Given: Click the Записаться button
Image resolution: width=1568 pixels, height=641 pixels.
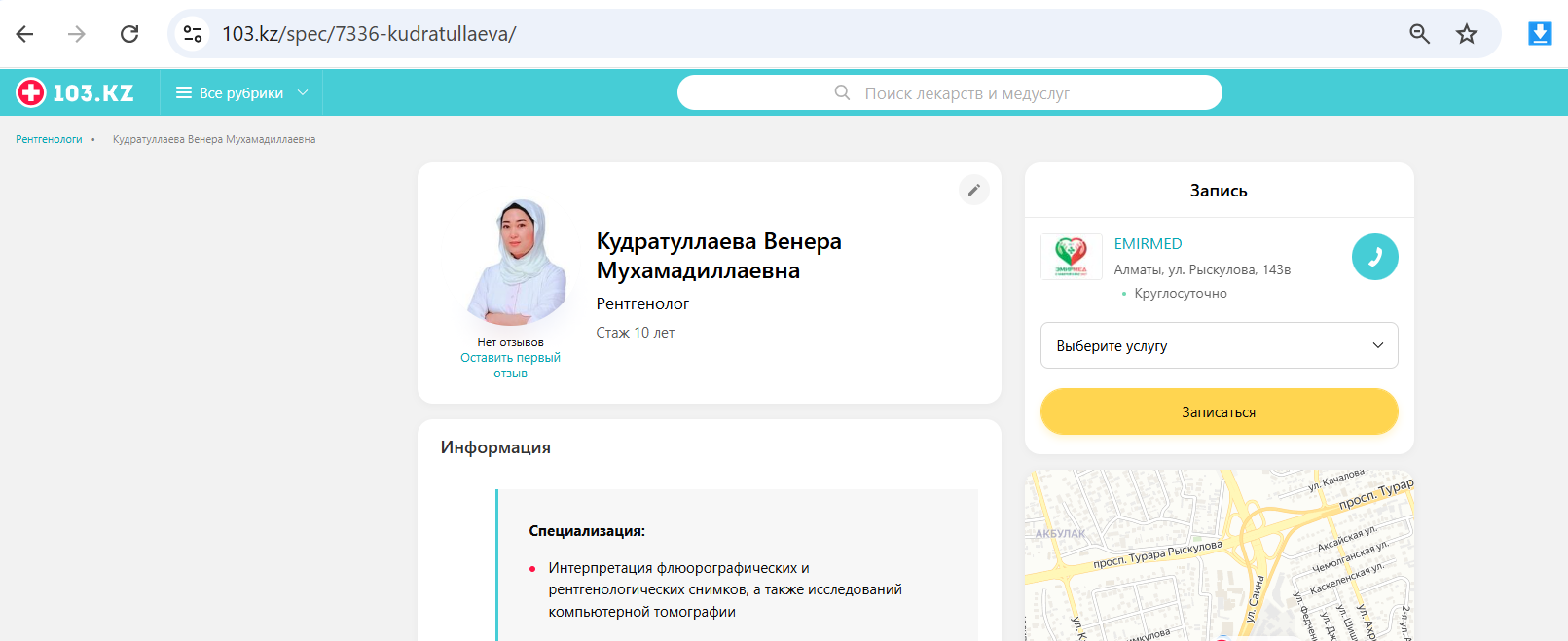Looking at the screenshot, I should pos(1220,411).
